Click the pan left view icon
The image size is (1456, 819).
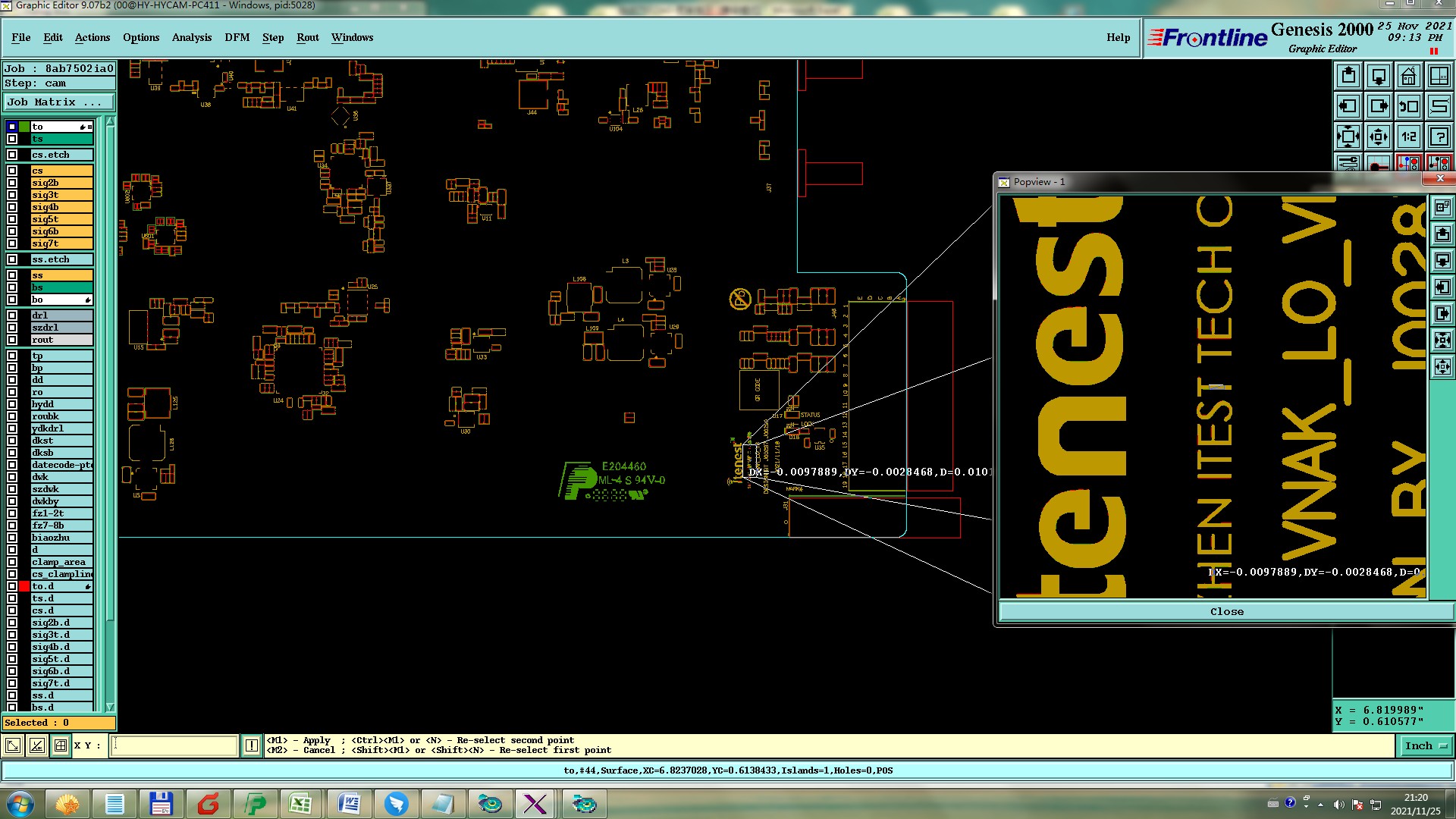(x=1348, y=106)
